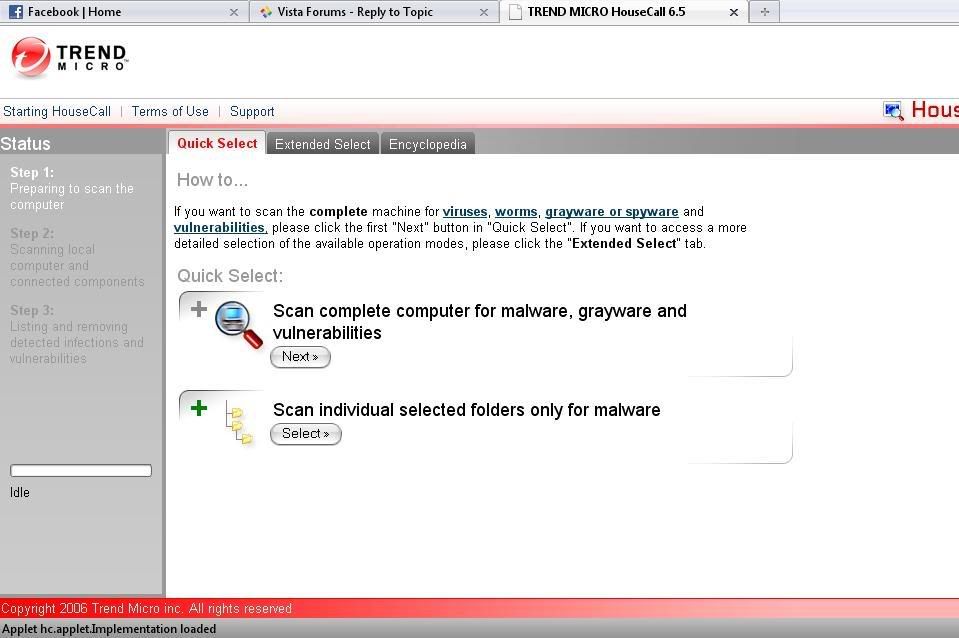Open the Support link

pos(252,111)
